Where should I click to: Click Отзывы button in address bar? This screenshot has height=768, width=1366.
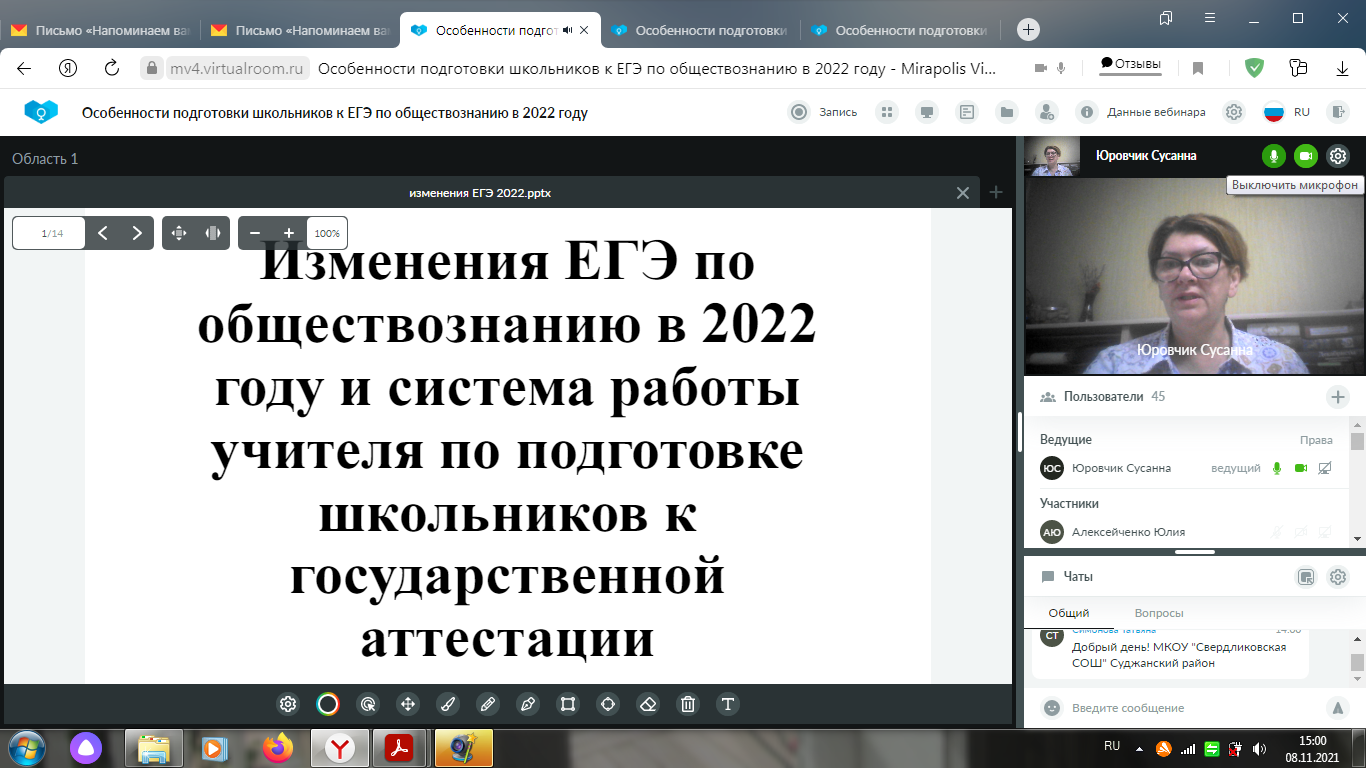(1131, 64)
